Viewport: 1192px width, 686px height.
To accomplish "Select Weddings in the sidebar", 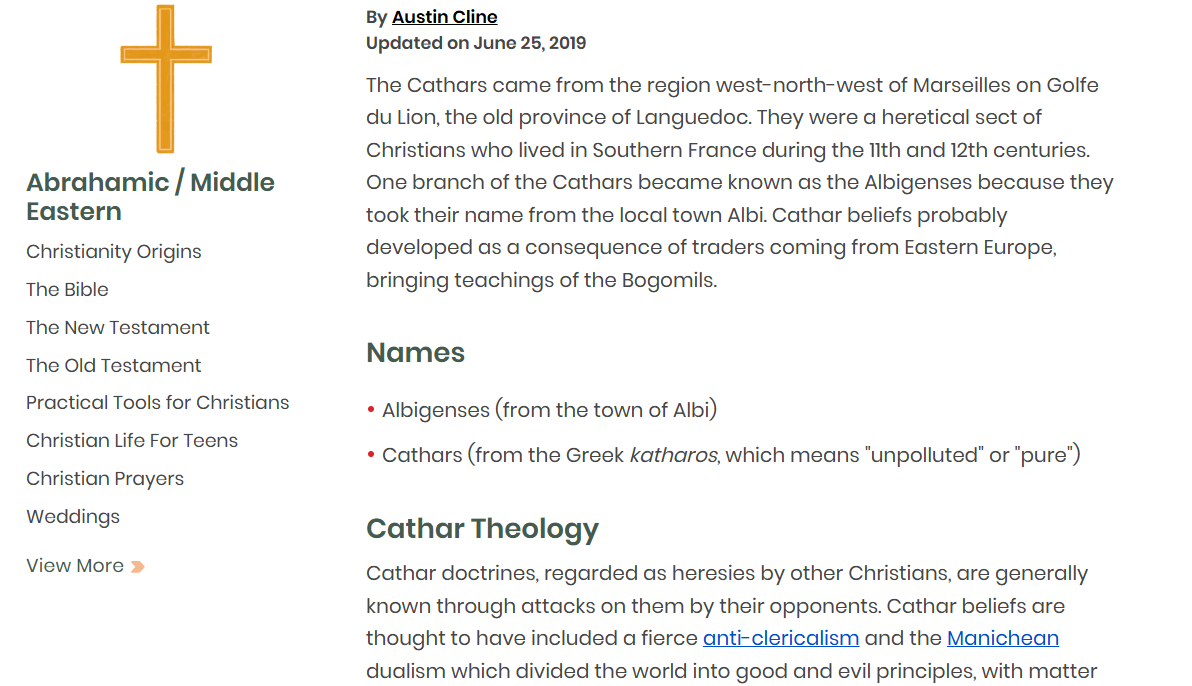I will 73,517.
